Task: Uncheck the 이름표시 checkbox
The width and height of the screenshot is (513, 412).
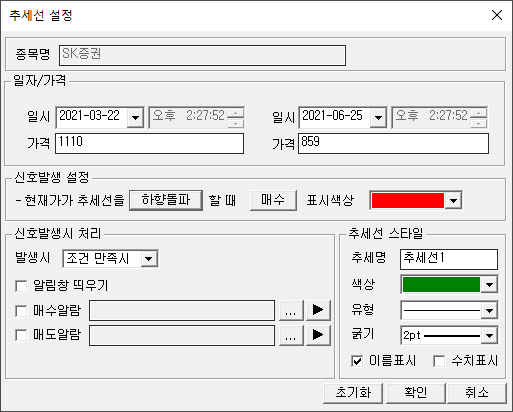Action: [x=357, y=361]
